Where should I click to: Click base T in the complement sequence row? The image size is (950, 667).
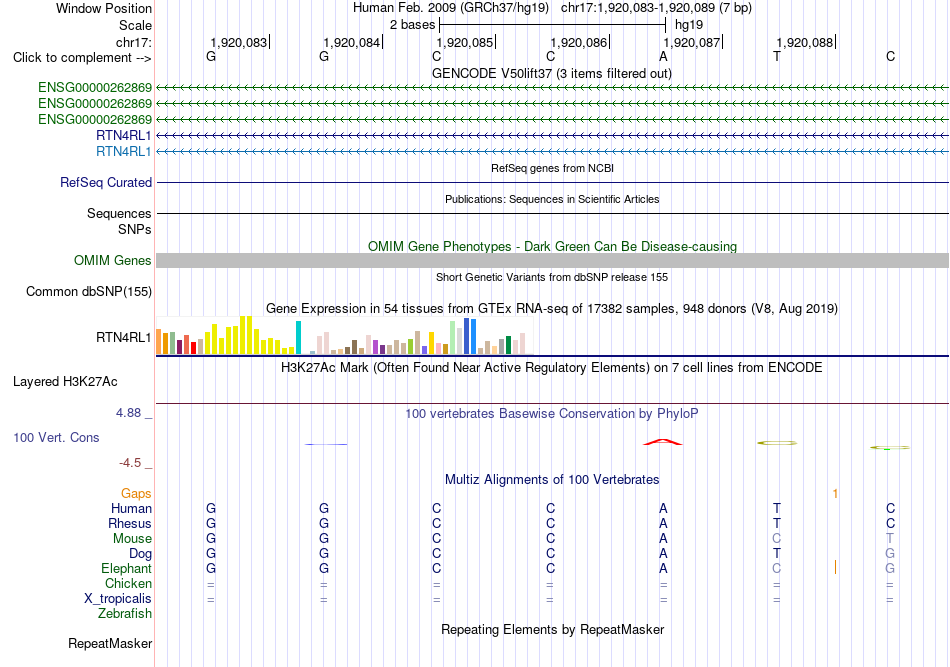point(777,56)
